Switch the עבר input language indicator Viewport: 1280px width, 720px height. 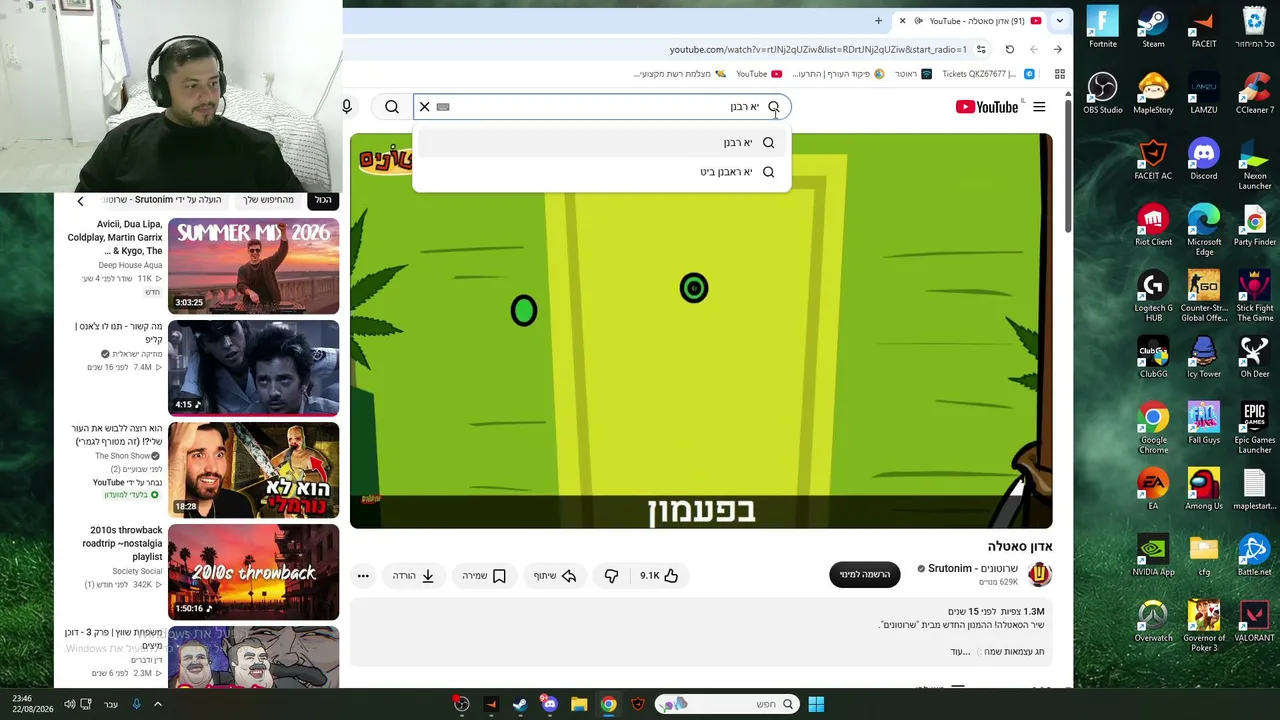tap(111, 704)
